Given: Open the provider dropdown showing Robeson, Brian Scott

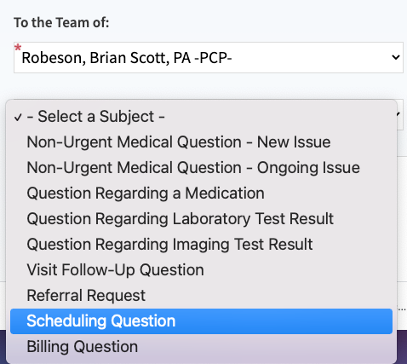Looking at the screenshot, I should click(x=208, y=57).
